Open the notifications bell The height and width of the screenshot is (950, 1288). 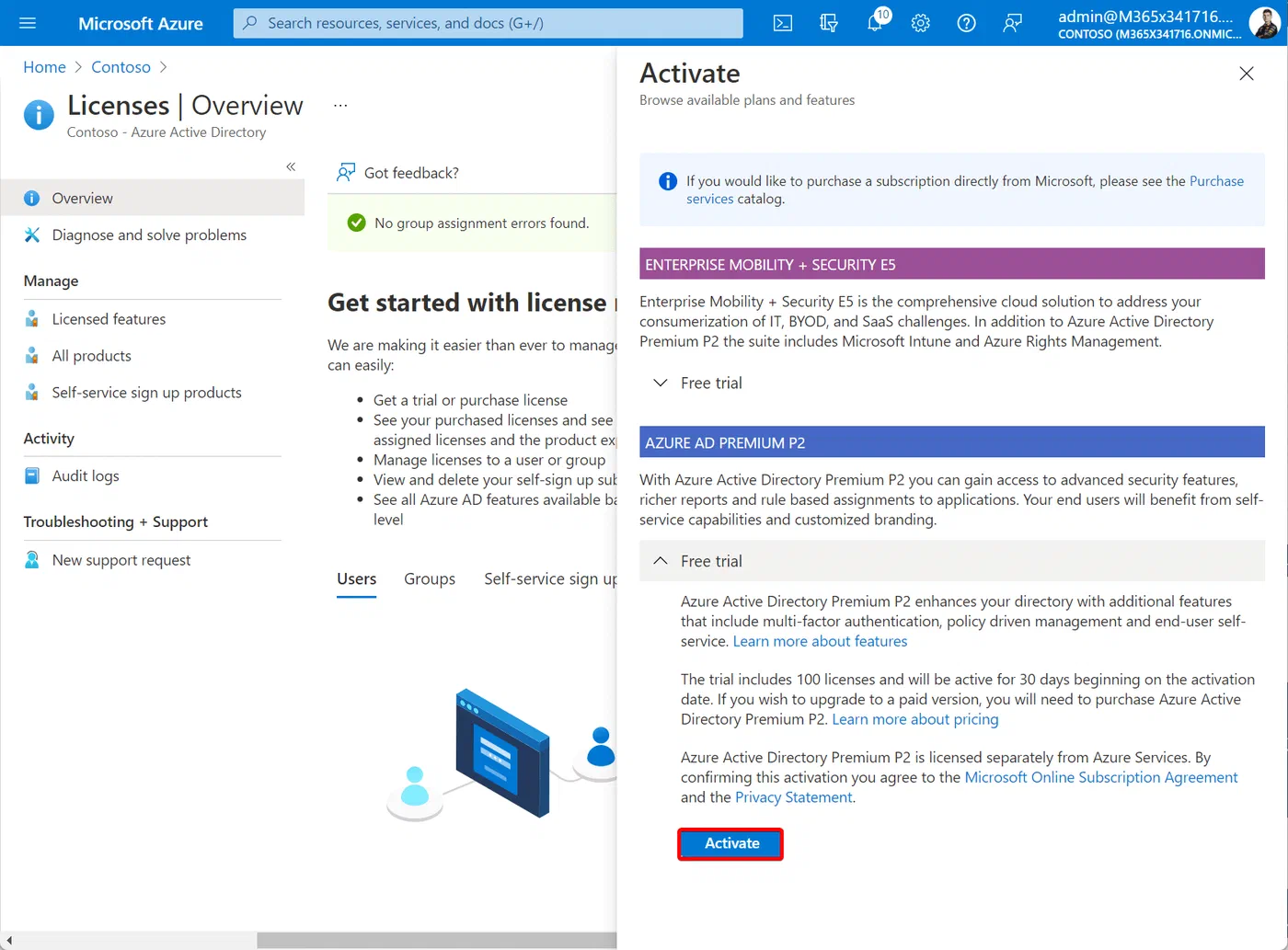[875, 22]
